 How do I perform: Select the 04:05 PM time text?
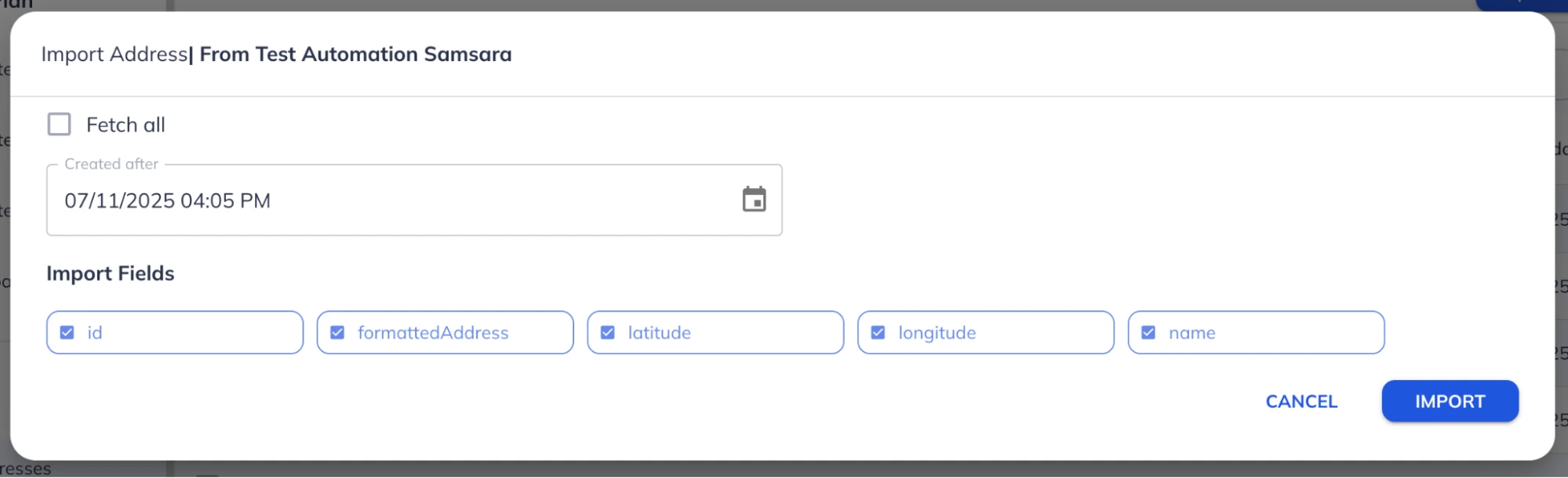pyautogui.click(x=225, y=201)
